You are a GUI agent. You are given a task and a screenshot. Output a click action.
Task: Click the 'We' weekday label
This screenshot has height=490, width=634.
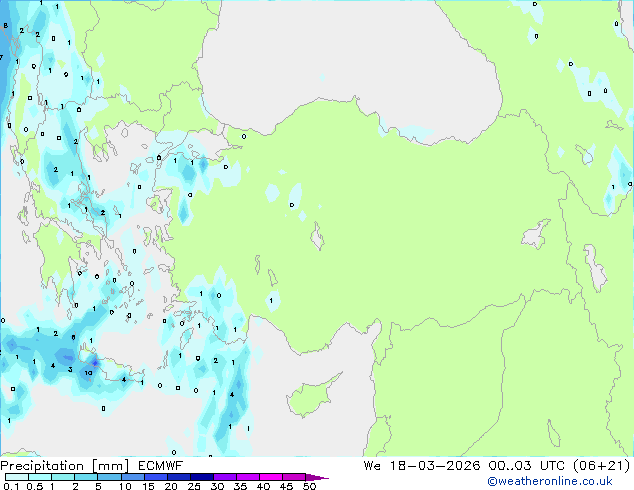pos(372,466)
